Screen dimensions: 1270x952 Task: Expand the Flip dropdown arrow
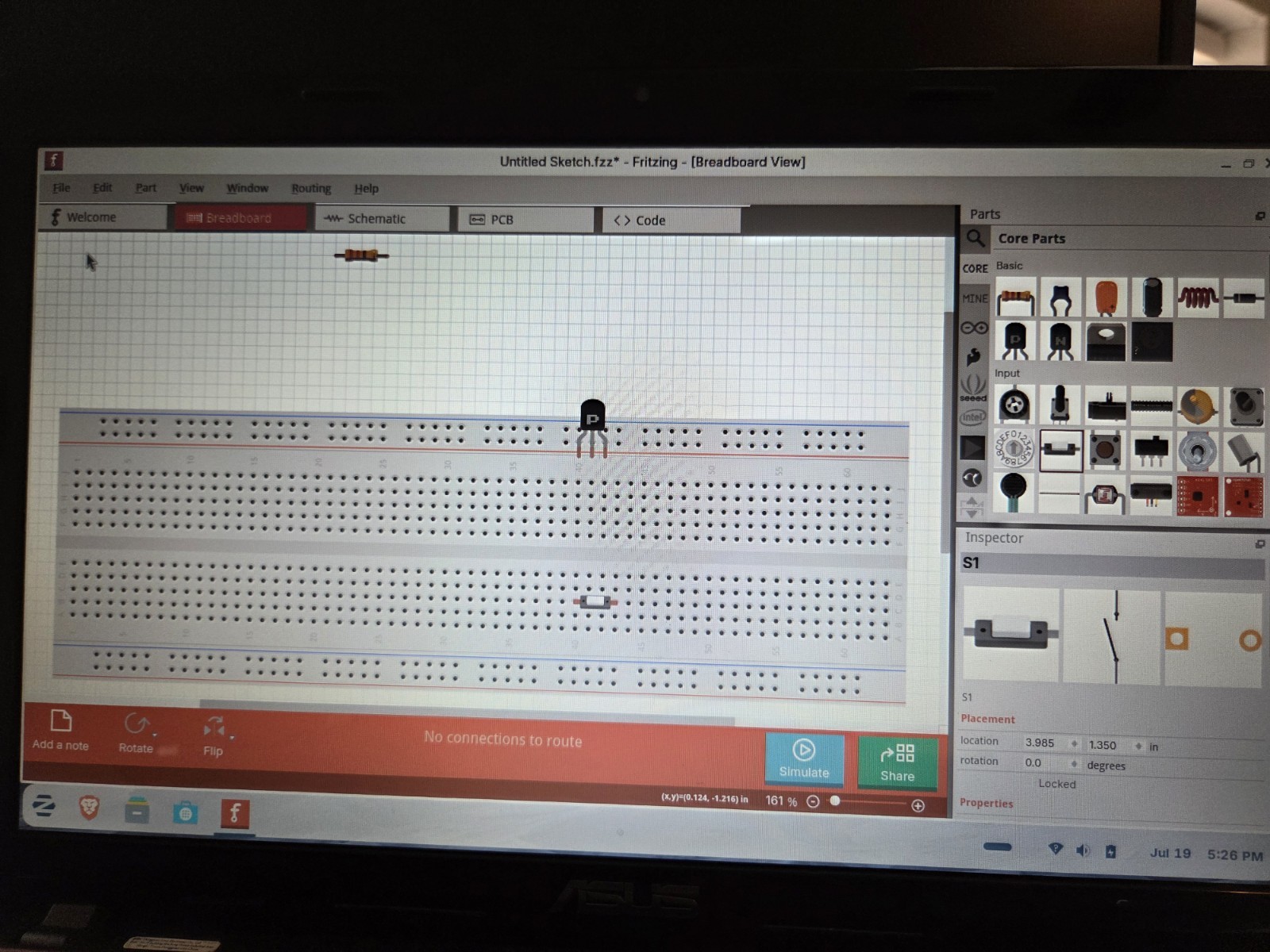tap(232, 737)
